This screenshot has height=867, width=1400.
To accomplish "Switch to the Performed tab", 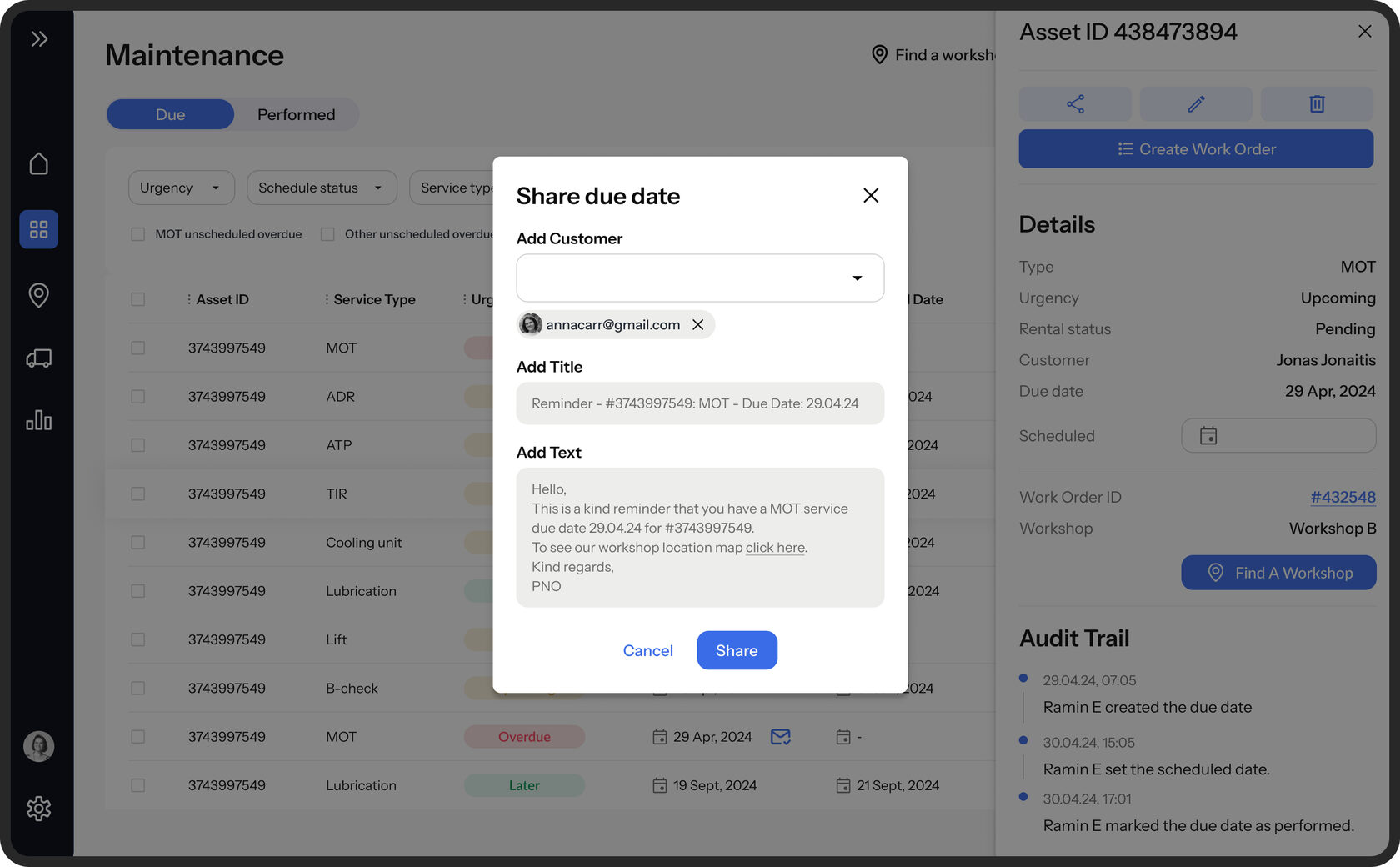I will click(296, 115).
